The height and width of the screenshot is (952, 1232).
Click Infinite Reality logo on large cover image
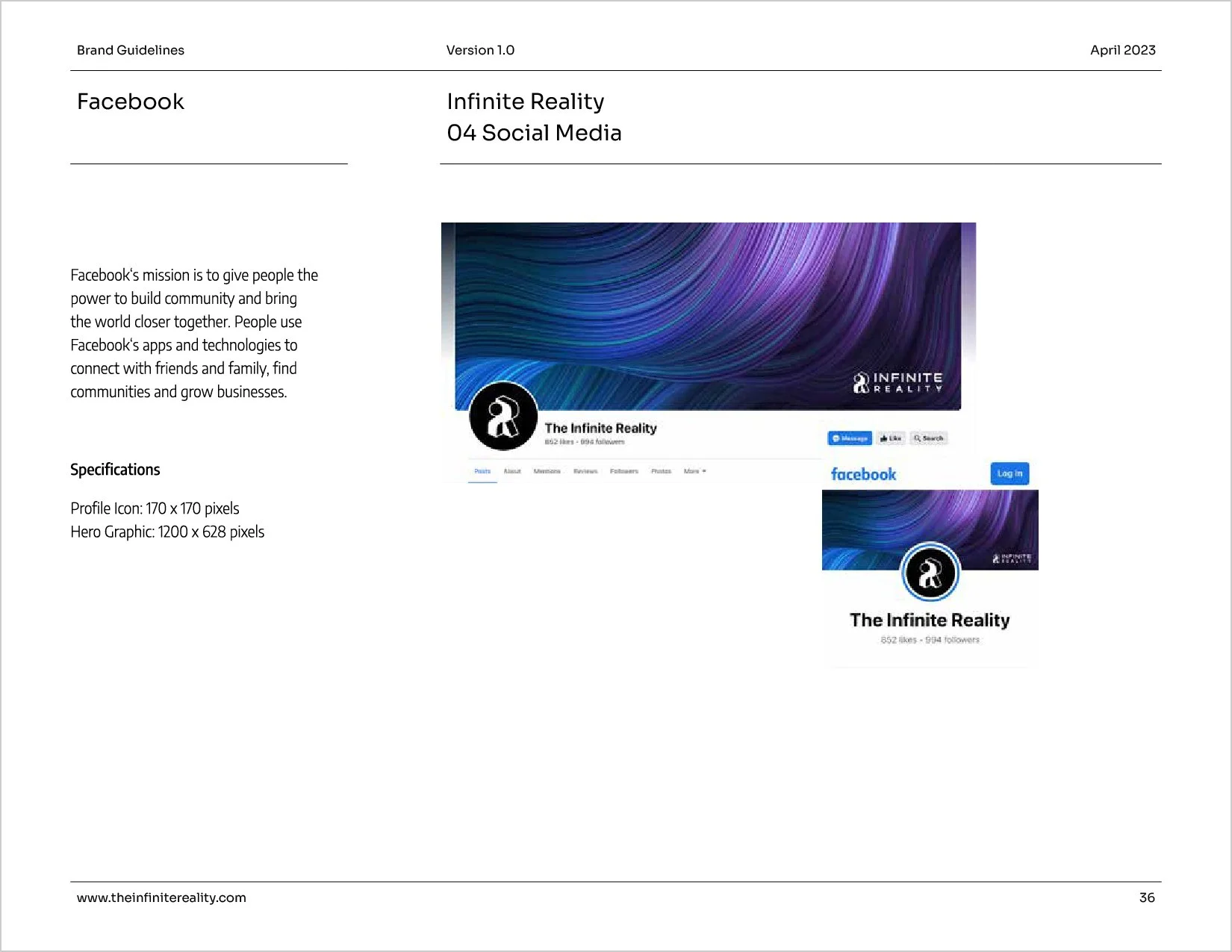(x=898, y=383)
